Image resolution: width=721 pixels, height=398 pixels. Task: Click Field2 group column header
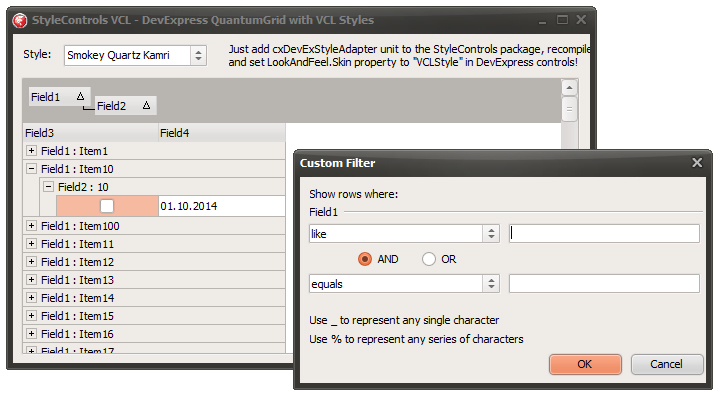[126, 106]
